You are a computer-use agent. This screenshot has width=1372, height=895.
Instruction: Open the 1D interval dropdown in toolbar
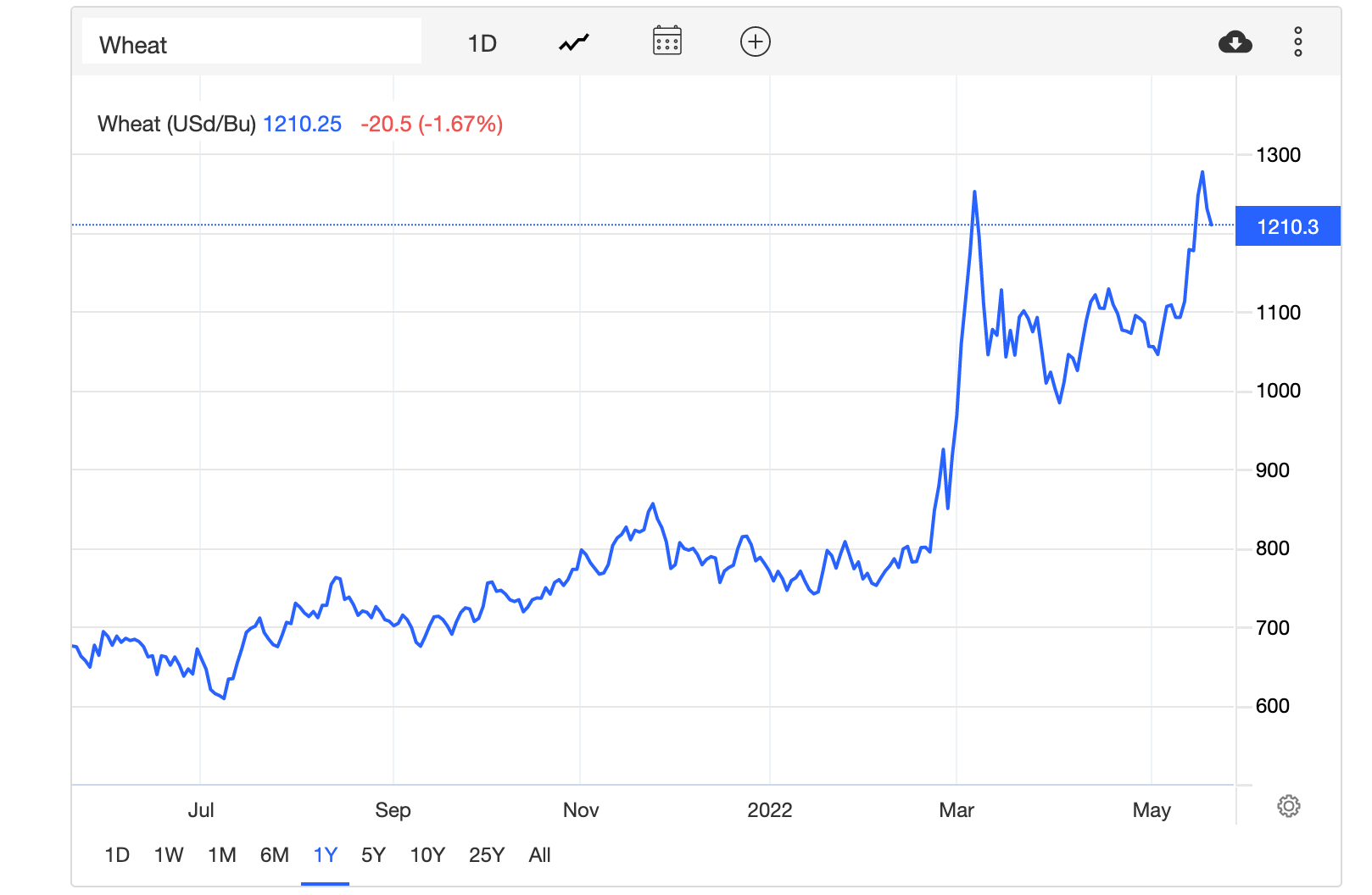coord(482,43)
